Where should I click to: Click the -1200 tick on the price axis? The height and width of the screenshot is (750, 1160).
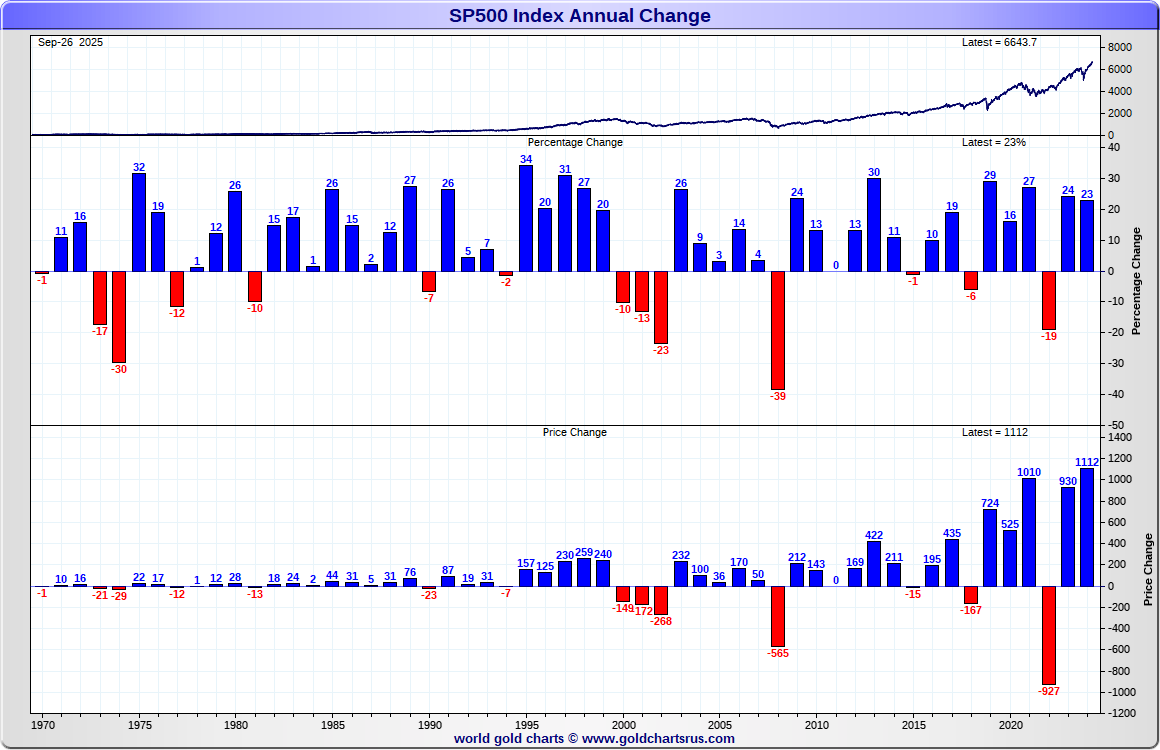(1122, 713)
